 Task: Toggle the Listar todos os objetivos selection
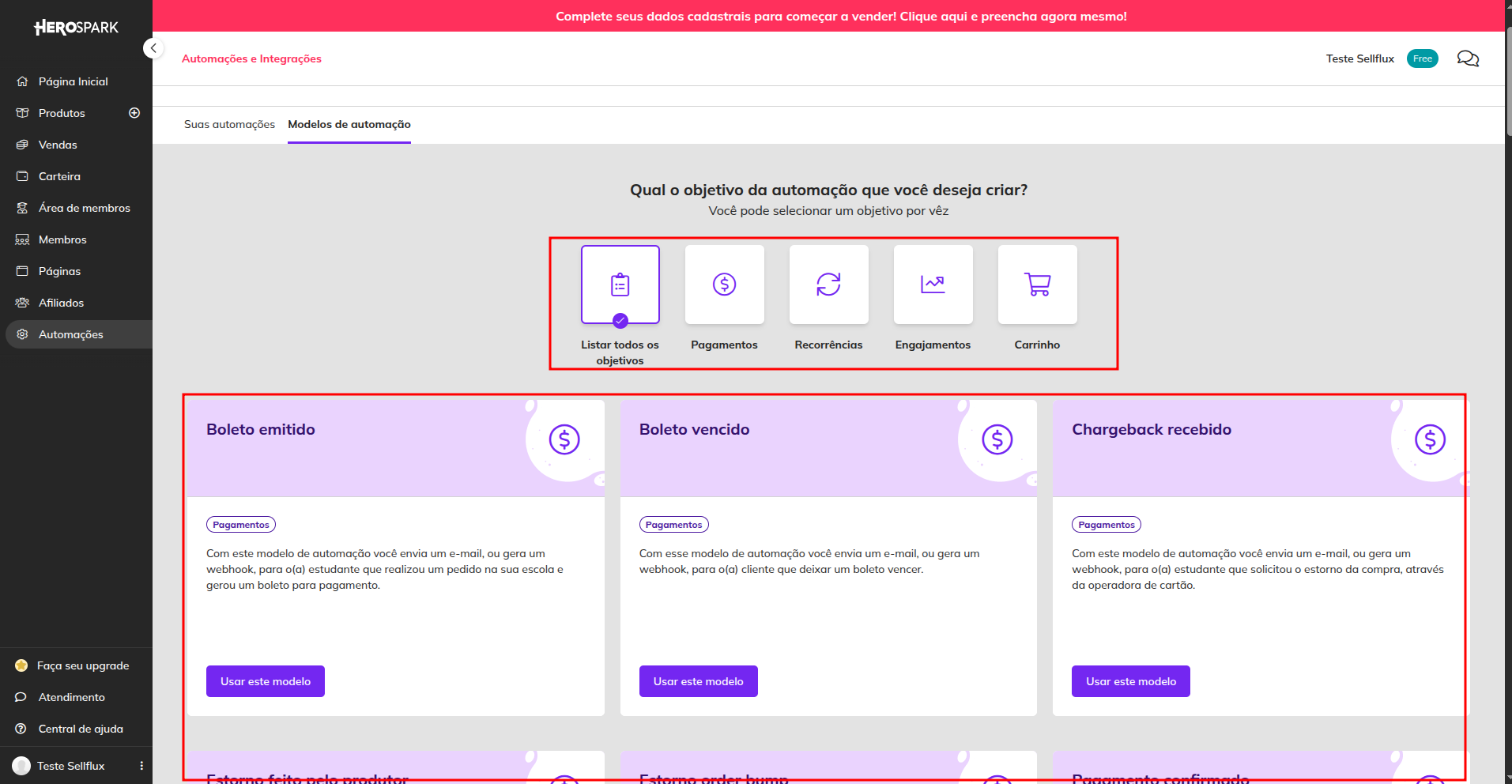(x=620, y=285)
